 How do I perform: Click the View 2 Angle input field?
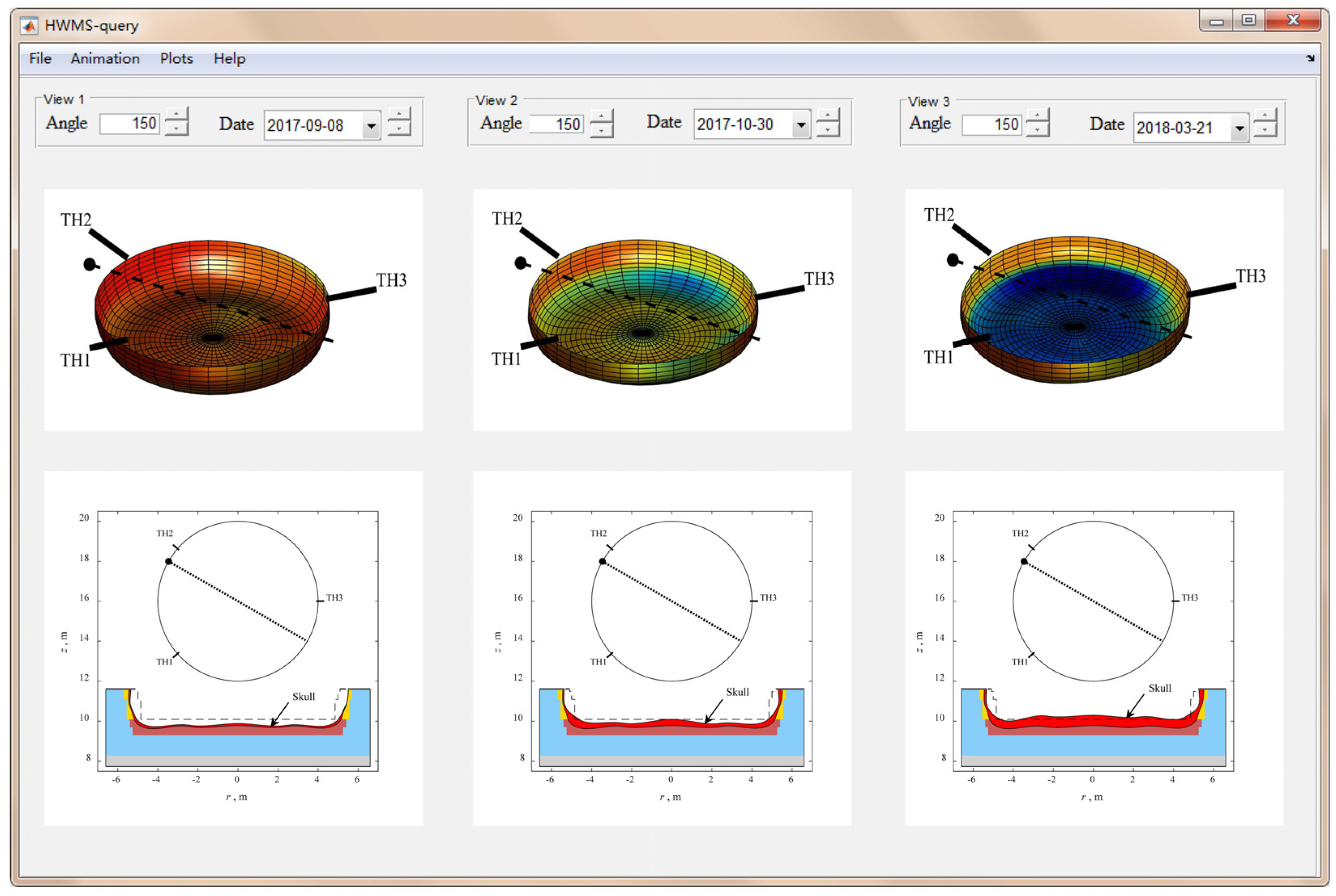click(556, 124)
